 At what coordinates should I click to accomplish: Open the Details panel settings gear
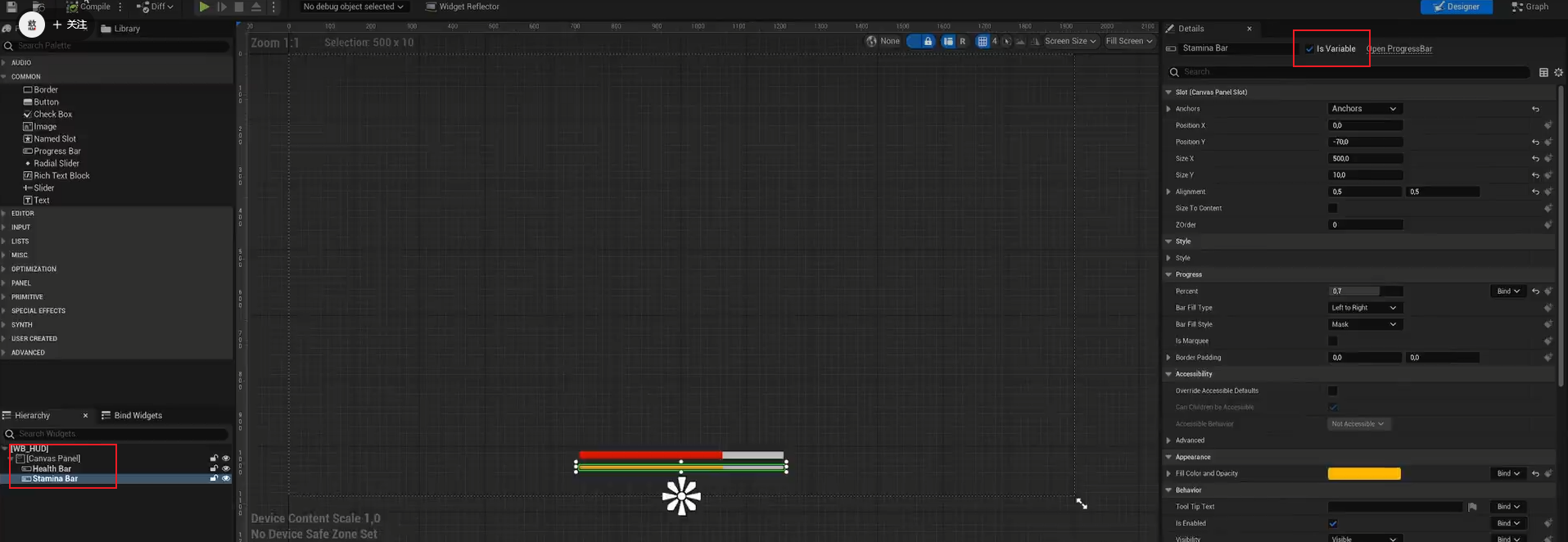[1558, 72]
